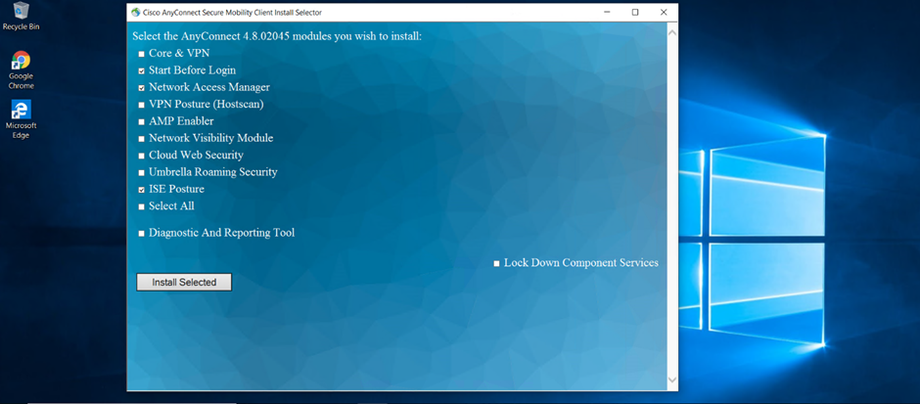Click the 'Umbrella Roaming Security' label

213,172
